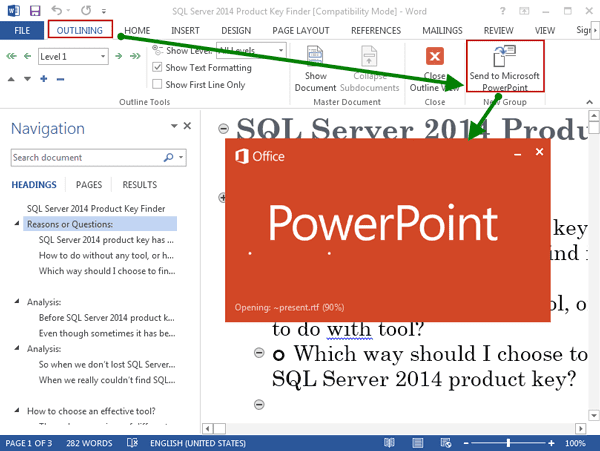The width and height of the screenshot is (600, 451).
Task: Click PAGE 1 OF 3 in status bar
Action: tap(29, 443)
